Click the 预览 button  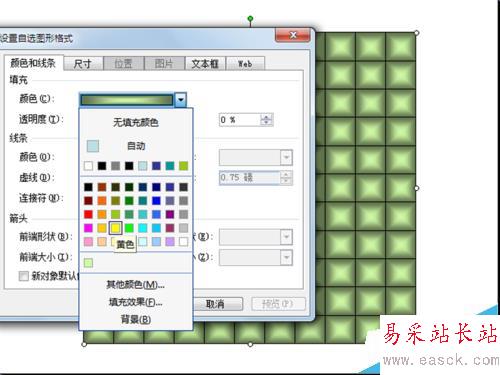tap(278, 304)
